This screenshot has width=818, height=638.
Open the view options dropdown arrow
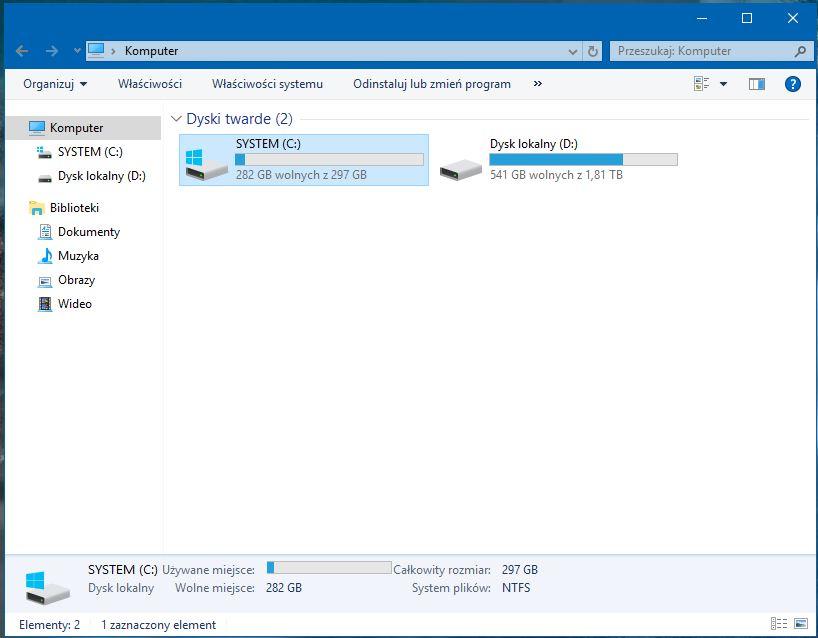pos(723,84)
